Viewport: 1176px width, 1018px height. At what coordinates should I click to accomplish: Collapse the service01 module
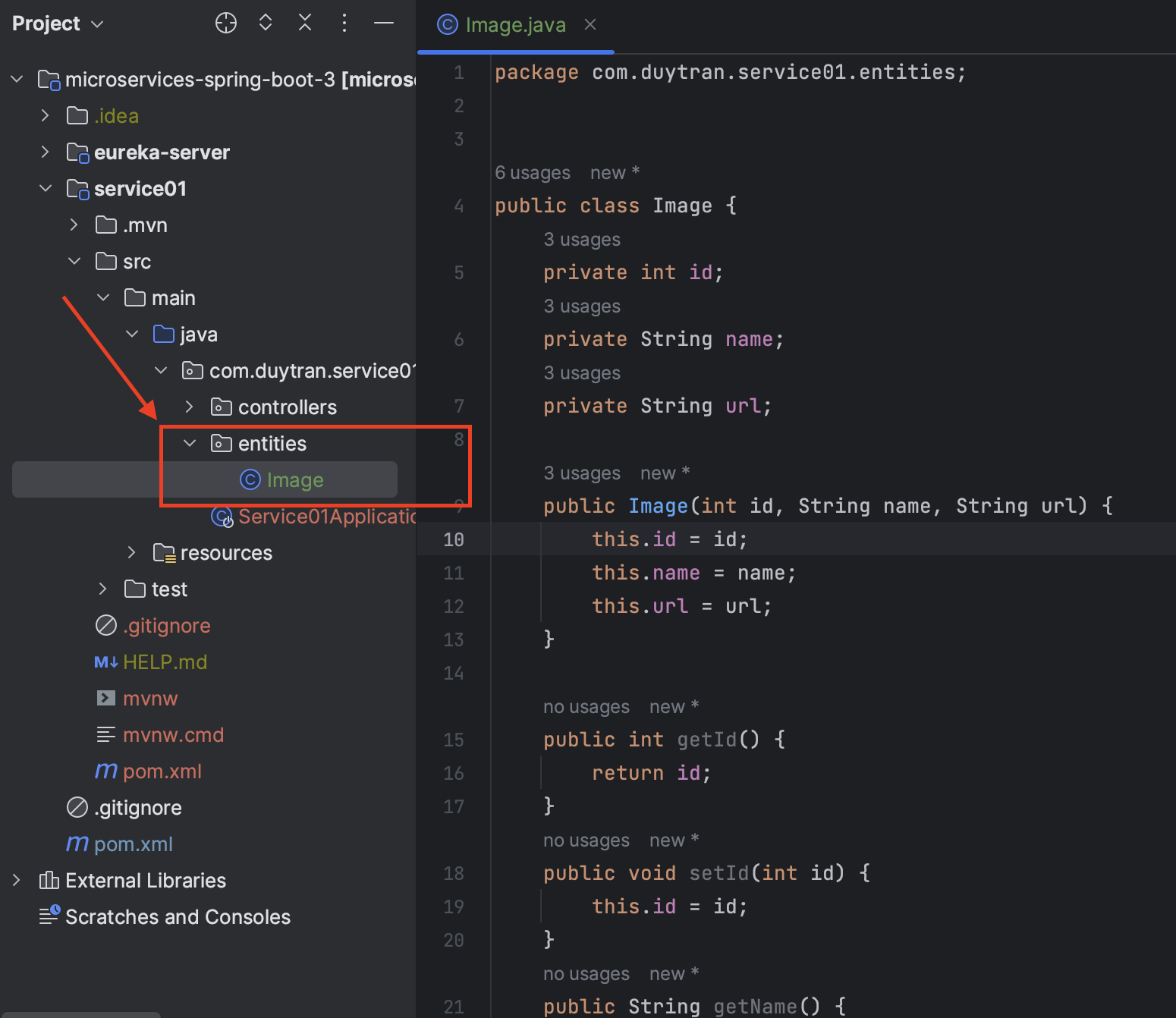point(46,188)
